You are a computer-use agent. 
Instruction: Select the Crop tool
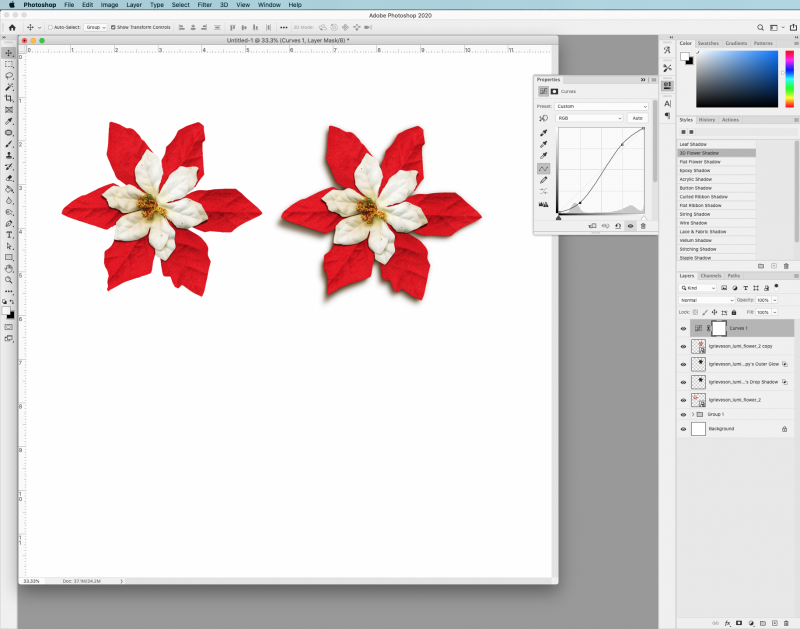pyautogui.click(x=9, y=98)
